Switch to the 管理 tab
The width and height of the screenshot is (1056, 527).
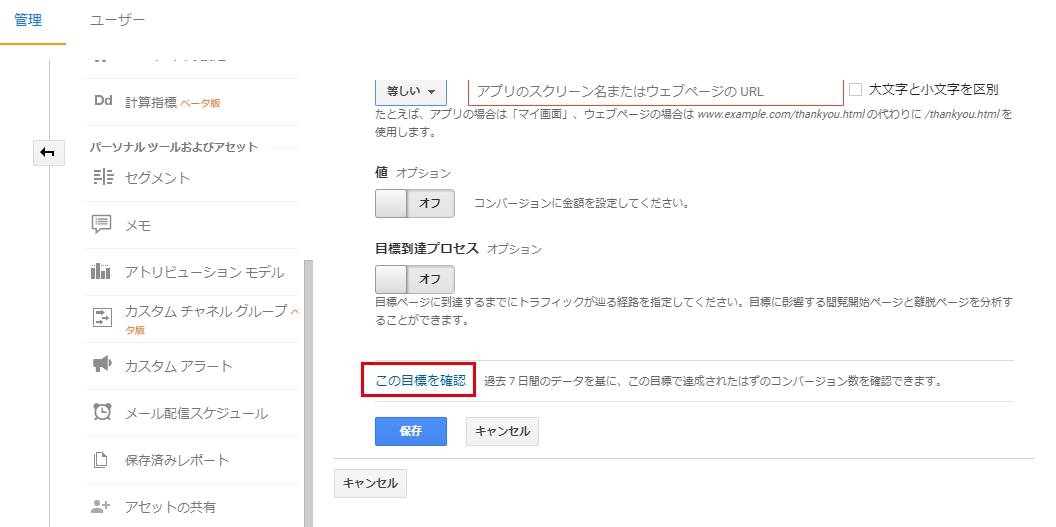tap(28, 20)
